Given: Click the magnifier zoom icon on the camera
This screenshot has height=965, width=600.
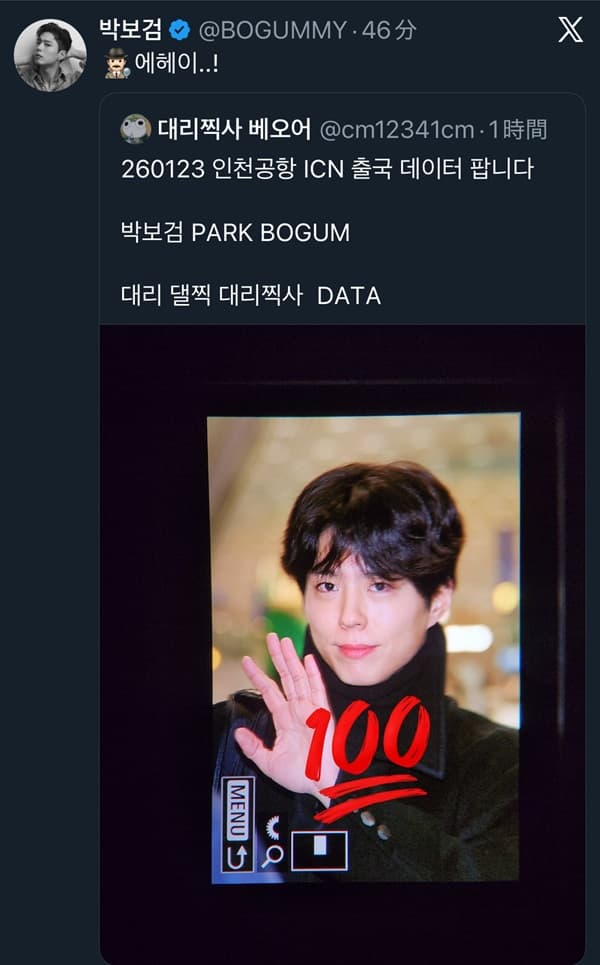Looking at the screenshot, I should pyautogui.click(x=273, y=855).
